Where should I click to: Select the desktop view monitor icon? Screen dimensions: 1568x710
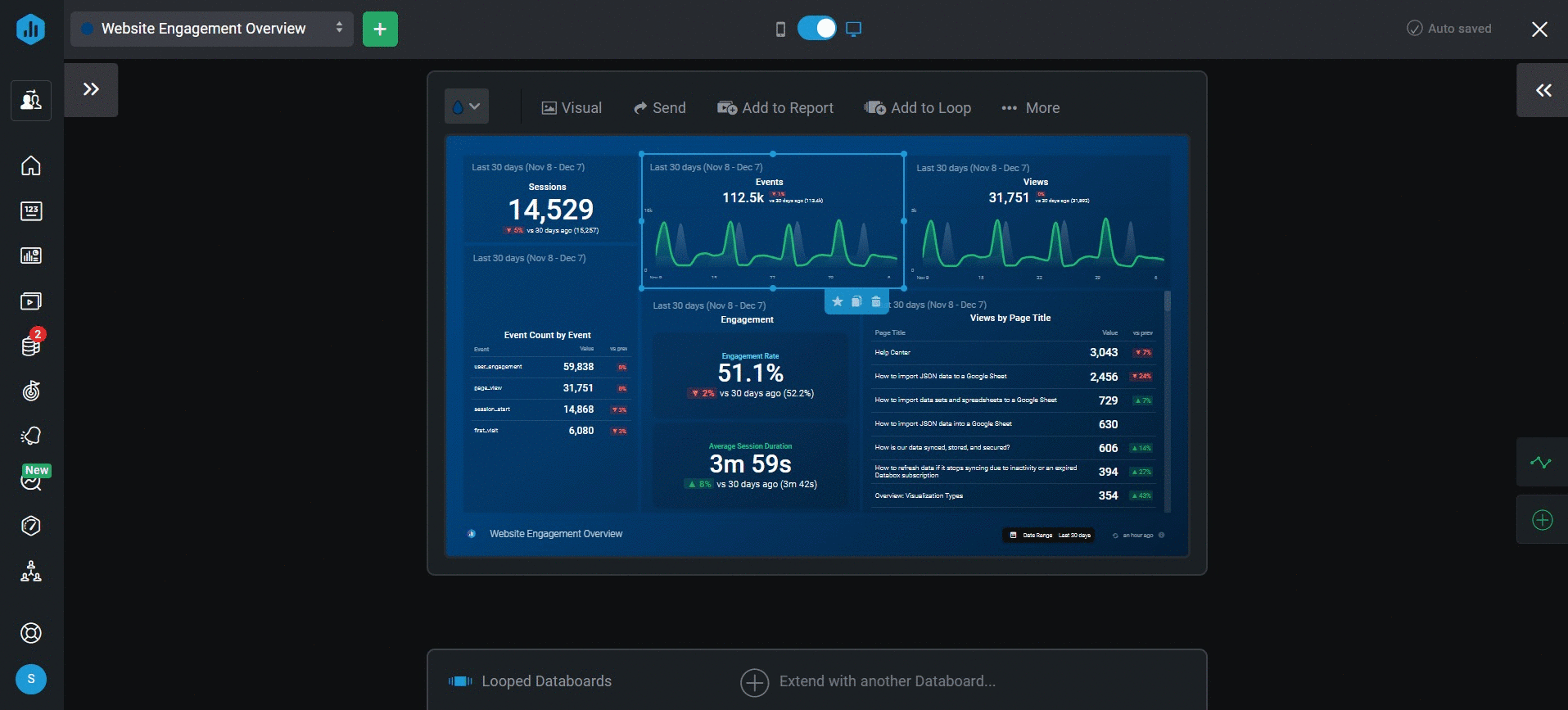853,29
